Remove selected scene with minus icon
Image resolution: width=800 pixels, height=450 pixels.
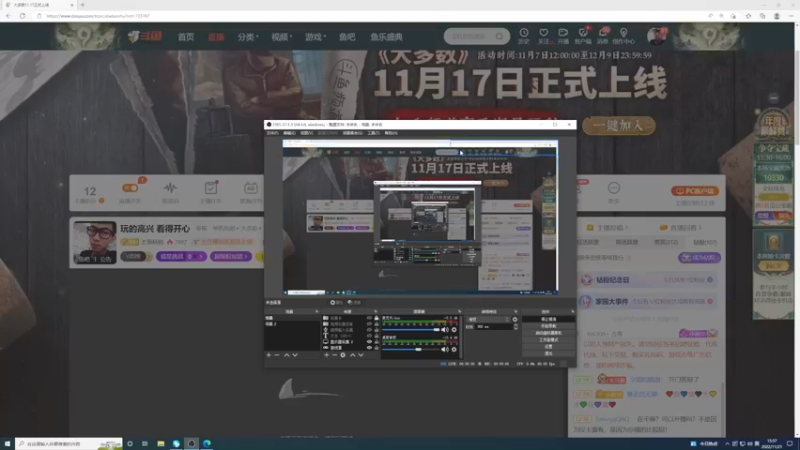[277, 355]
